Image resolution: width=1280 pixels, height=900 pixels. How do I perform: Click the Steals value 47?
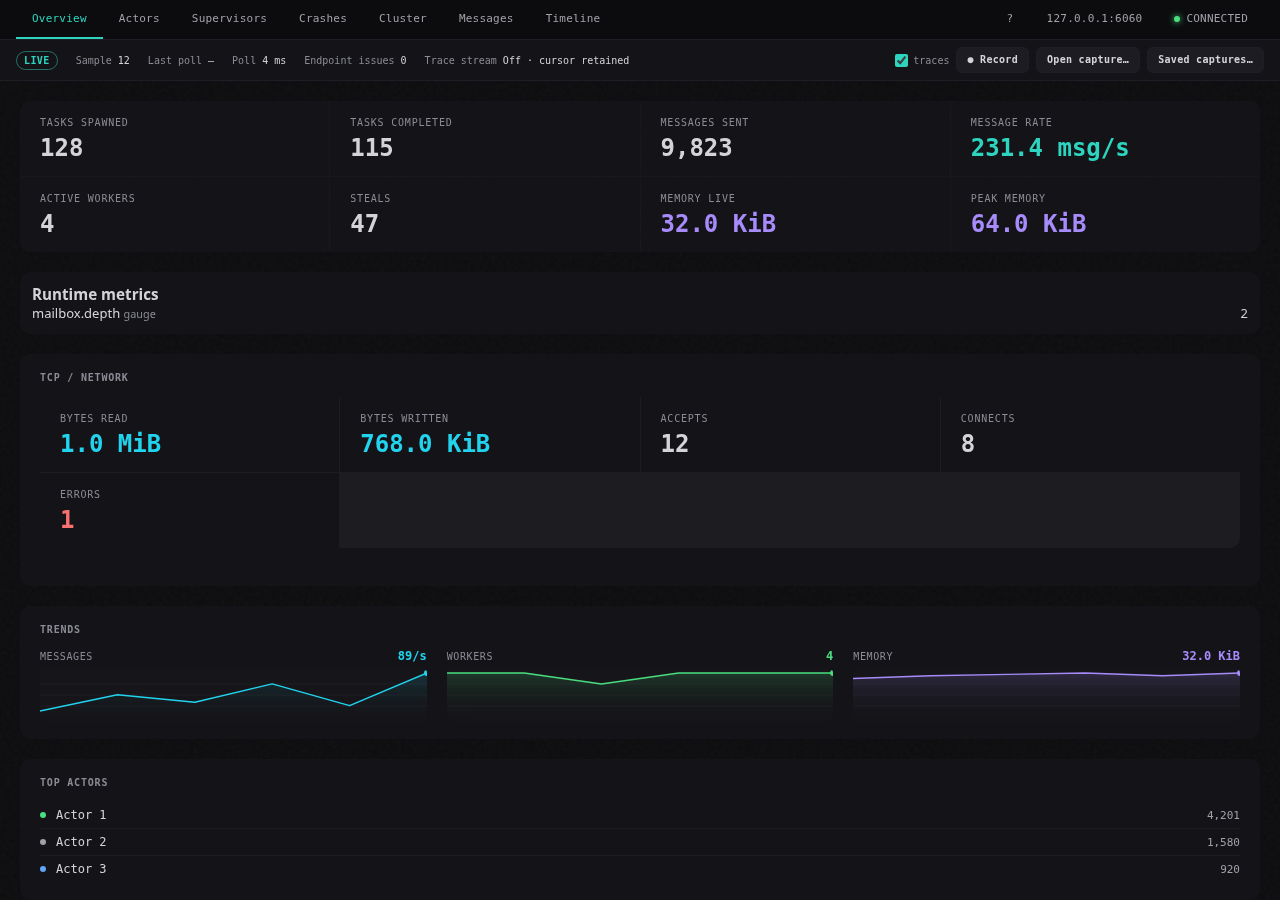coord(365,224)
